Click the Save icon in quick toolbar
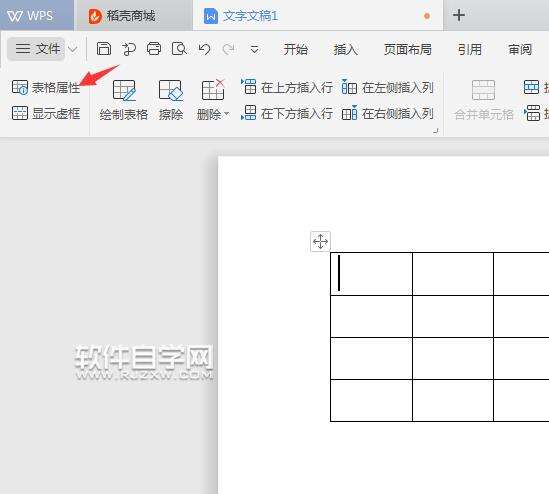549x494 pixels. coord(104,49)
